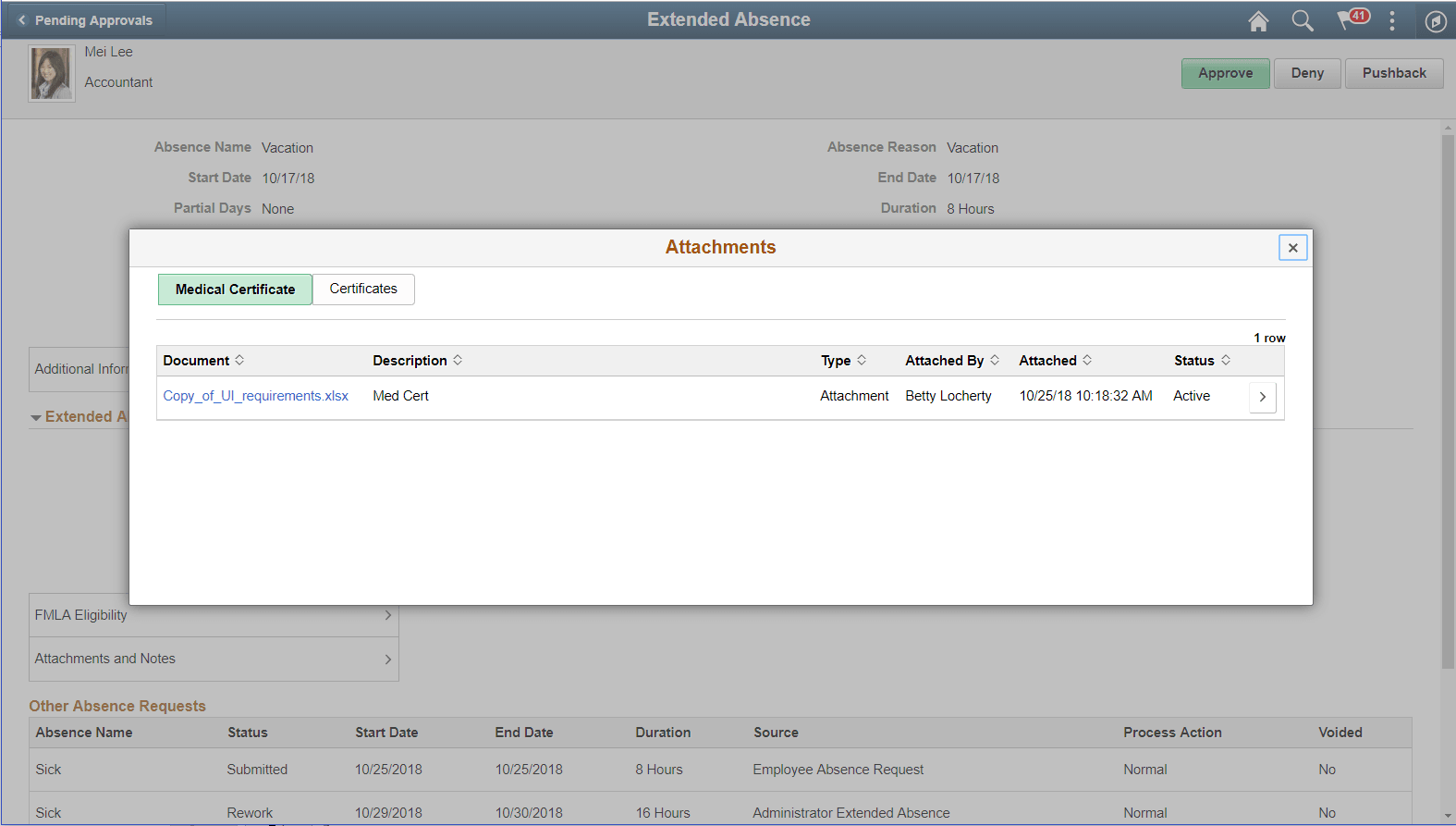Click the Process Action column header
The height and width of the screenshot is (826, 1456).
point(1172,733)
